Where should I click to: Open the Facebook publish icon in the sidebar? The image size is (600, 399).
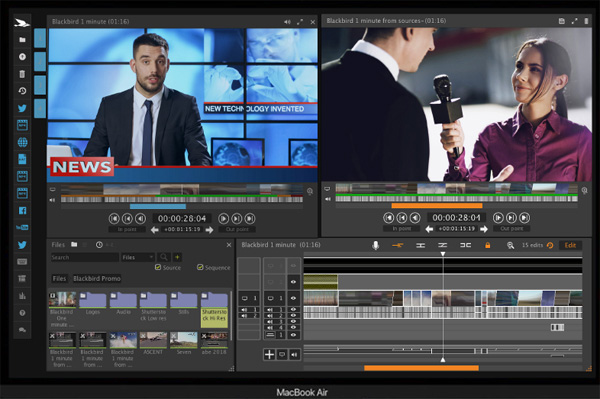point(22,210)
